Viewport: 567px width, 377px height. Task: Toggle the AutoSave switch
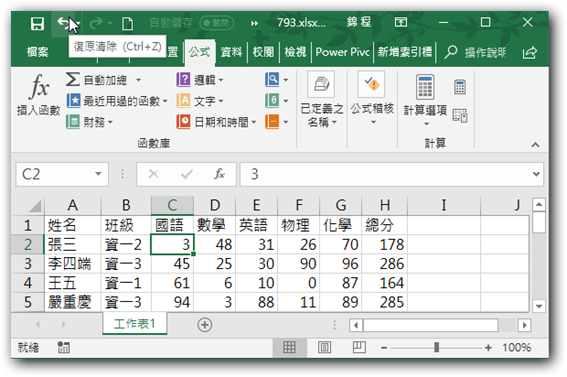[216, 23]
